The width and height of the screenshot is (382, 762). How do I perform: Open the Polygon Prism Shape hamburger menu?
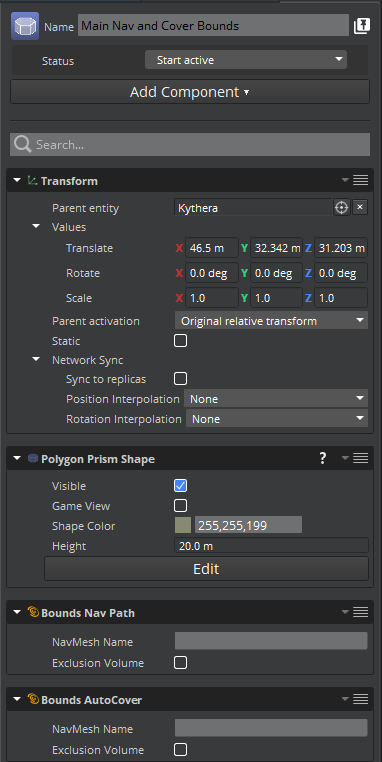[x=360, y=458]
